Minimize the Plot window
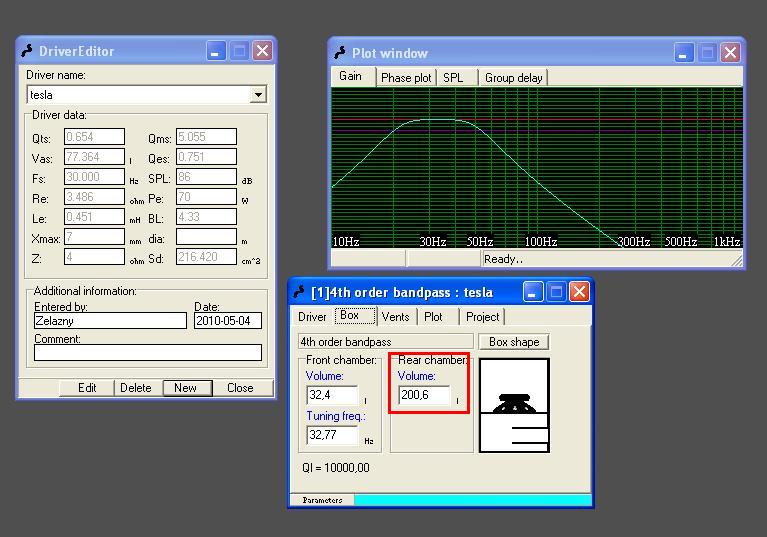The width and height of the screenshot is (767, 537). [684, 53]
